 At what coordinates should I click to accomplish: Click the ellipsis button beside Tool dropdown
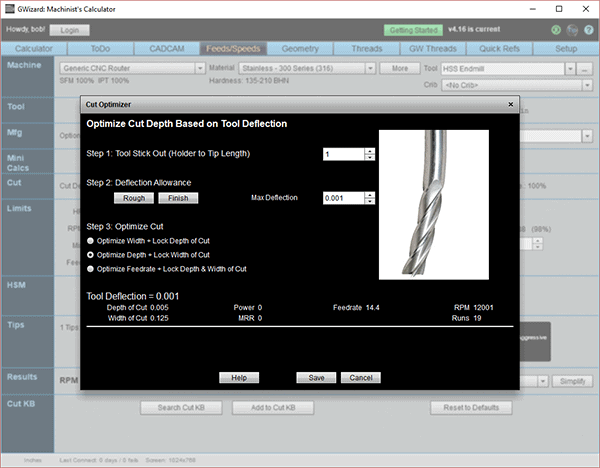tap(584, 69)
